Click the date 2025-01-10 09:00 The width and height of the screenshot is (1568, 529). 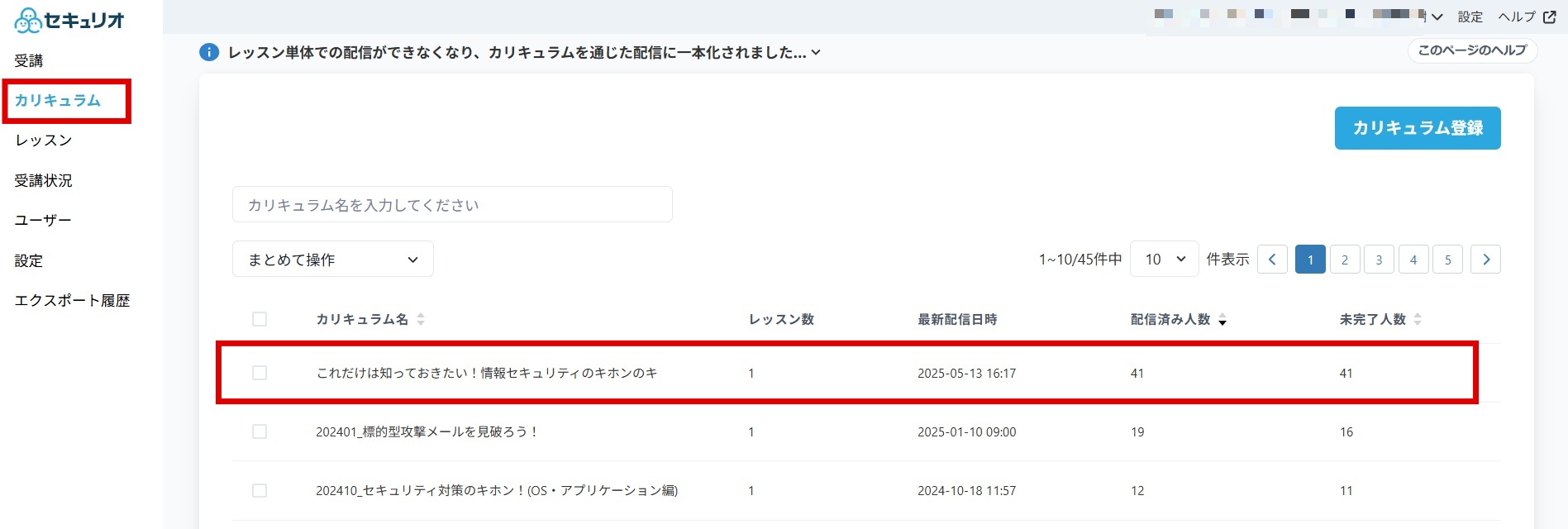pyautogui.click(x=966, y=431)
